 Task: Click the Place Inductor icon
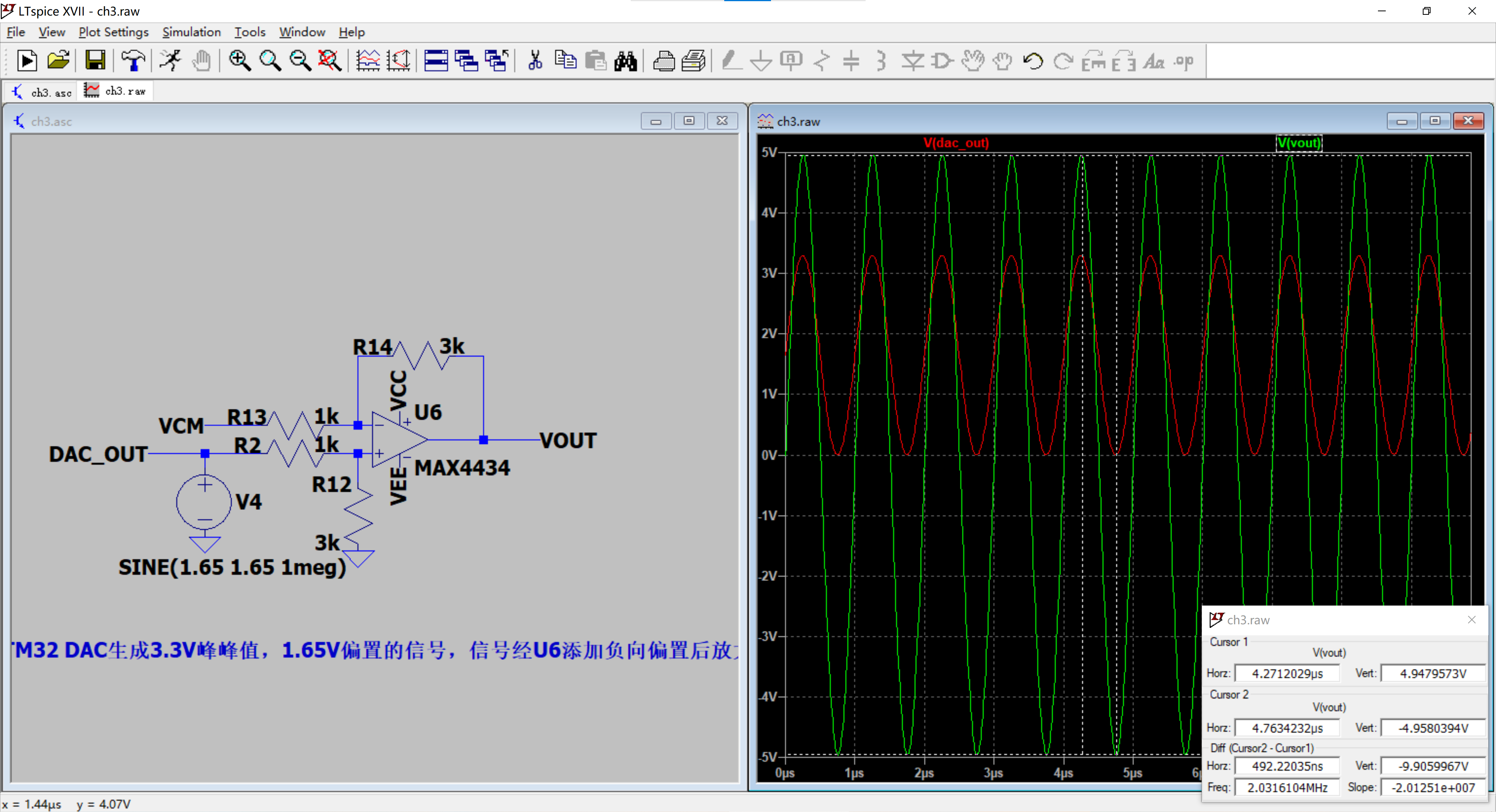(882, 61)
